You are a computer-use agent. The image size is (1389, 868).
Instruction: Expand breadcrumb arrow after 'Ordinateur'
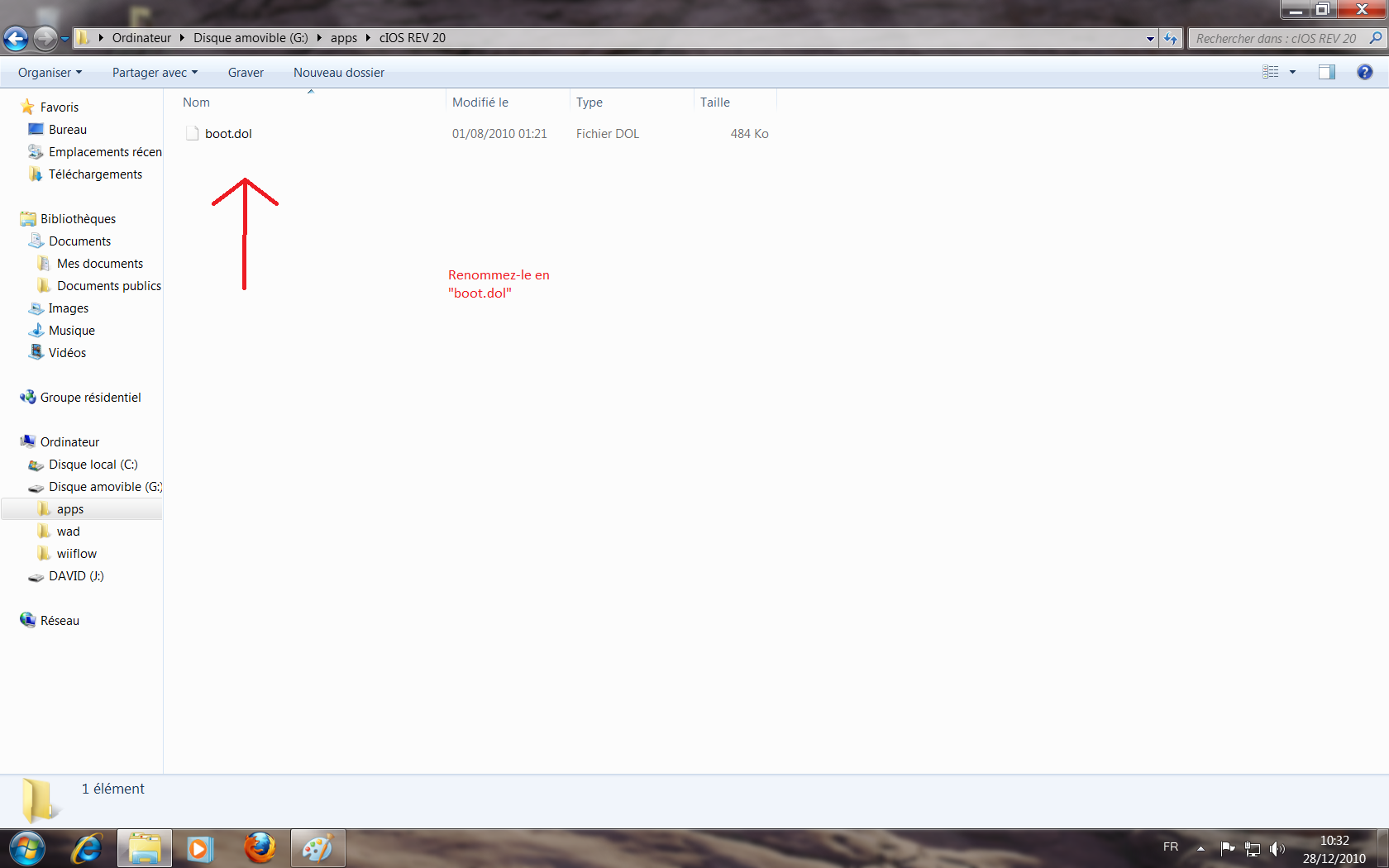(x=182, y=38)
